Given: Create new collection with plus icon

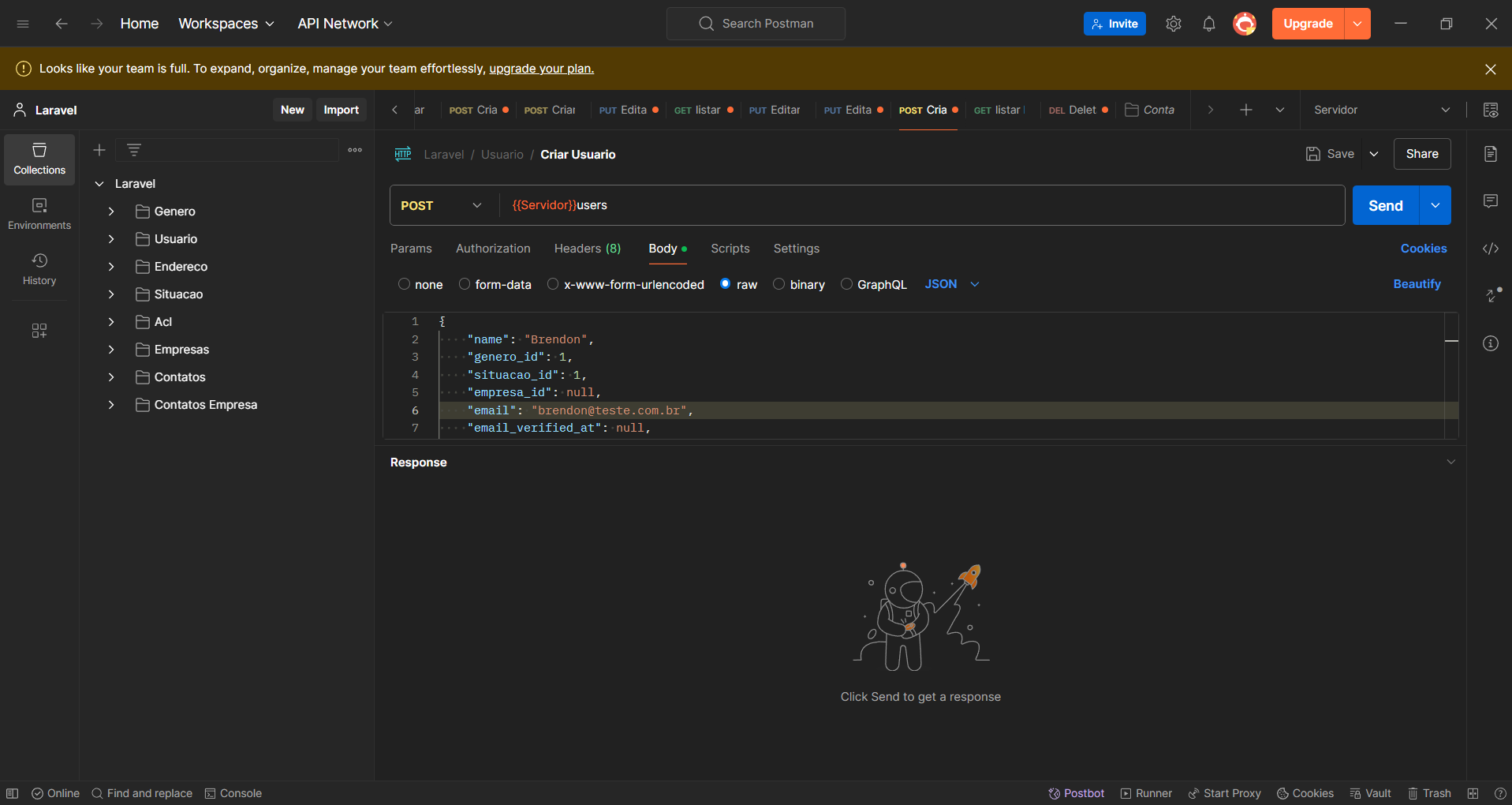Looking at the screenshot, I should click(x=99, y=150).
